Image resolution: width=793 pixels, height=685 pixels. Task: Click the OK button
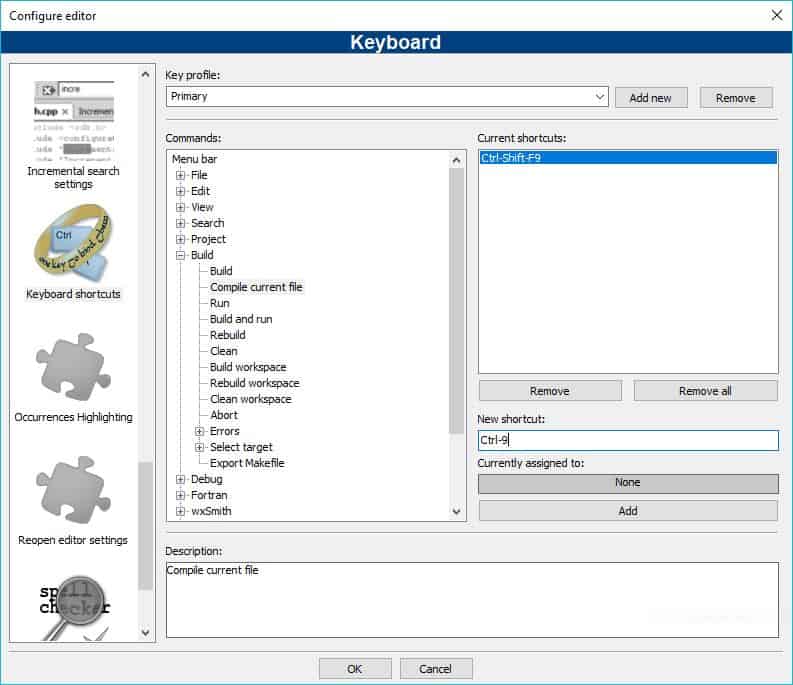pos(355,669)
